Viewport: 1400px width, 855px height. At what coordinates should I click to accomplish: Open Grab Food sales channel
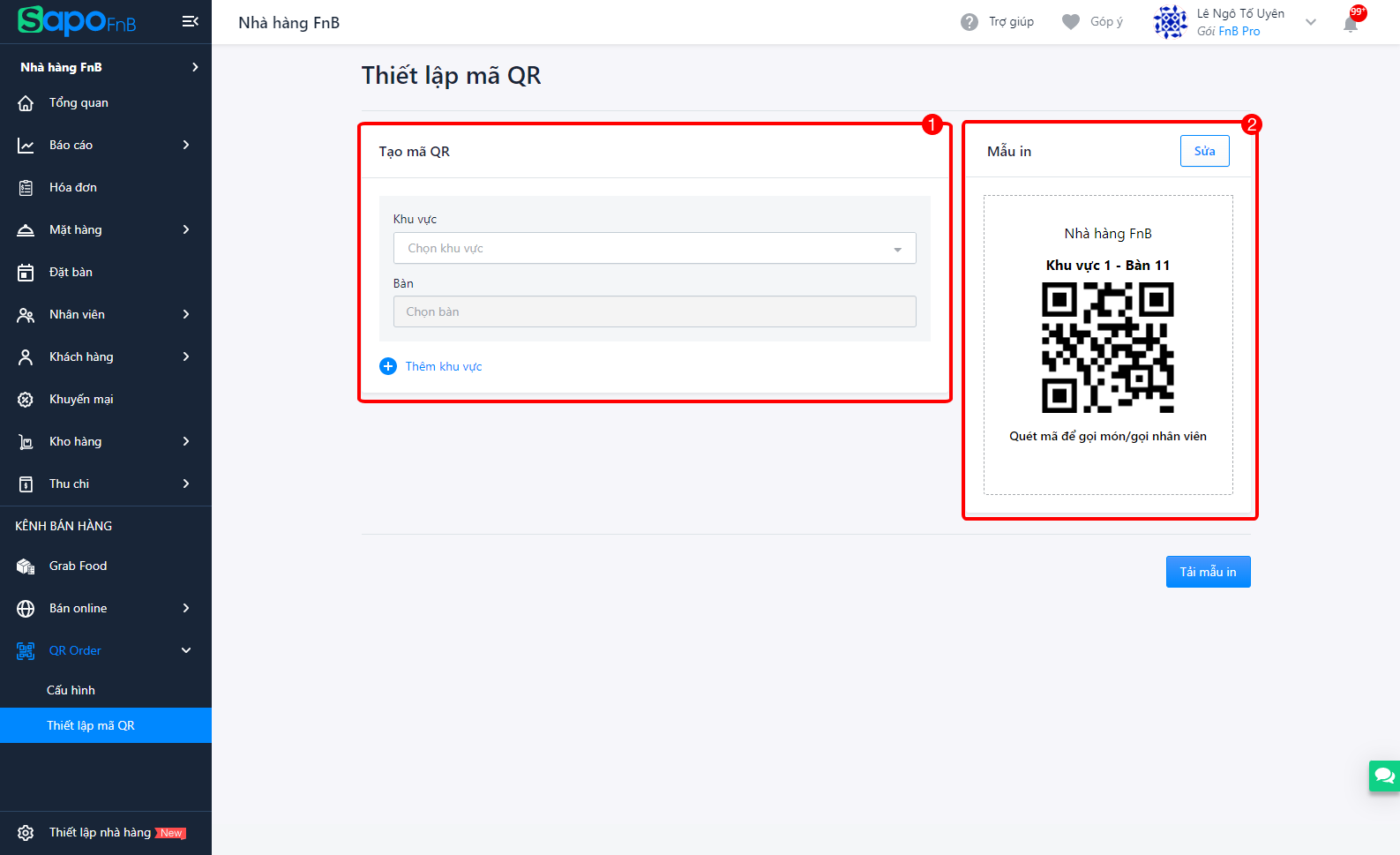point(106,566)
